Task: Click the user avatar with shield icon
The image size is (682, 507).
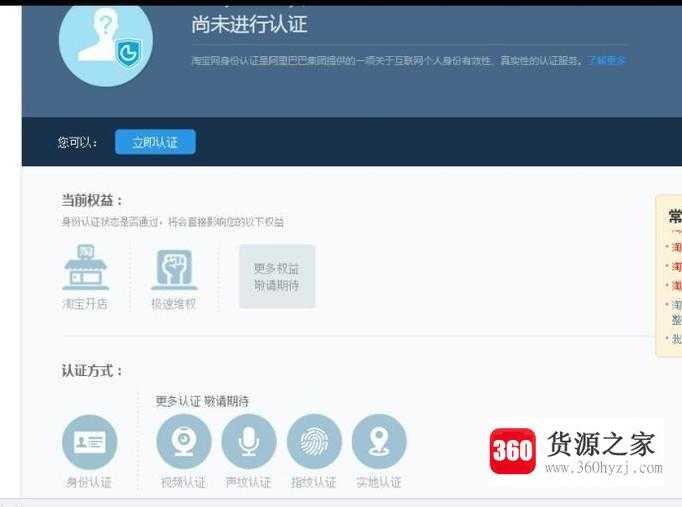Action: [106, 44]
